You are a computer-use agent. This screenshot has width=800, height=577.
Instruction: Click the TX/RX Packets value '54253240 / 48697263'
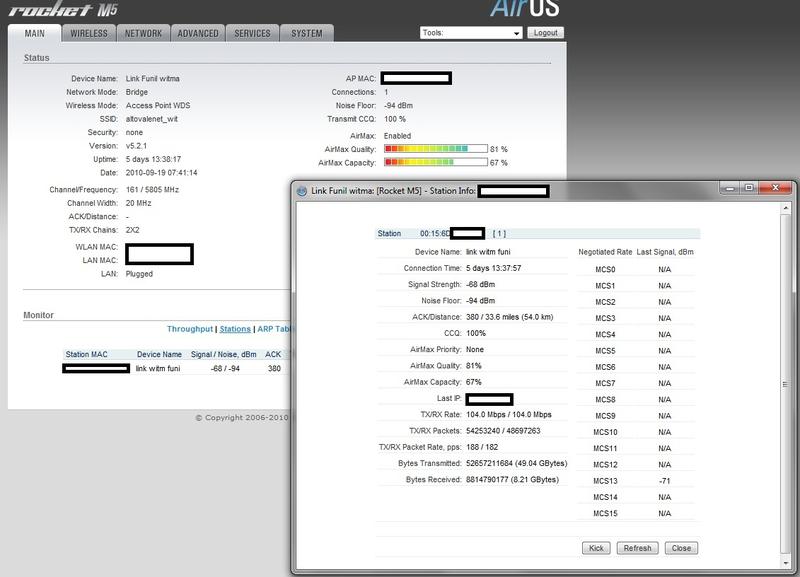[x=503, y=431]
